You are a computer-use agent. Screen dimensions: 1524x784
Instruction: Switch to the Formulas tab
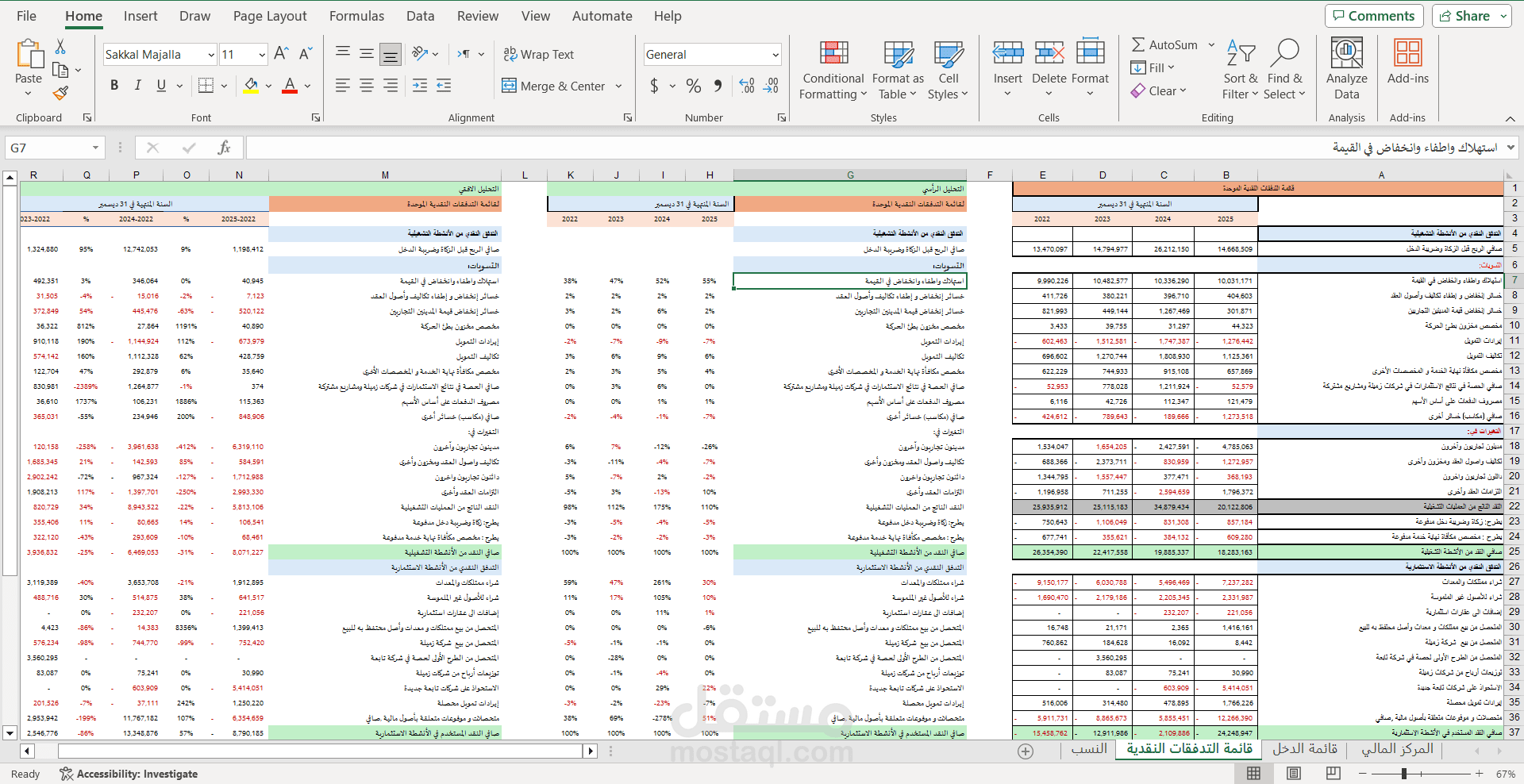(x=356, y=16)
